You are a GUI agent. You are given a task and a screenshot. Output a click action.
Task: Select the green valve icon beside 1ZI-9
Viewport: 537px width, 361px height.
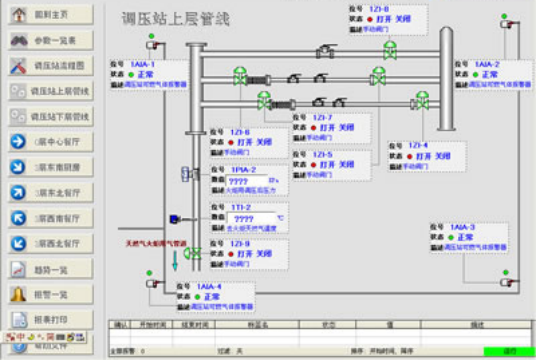click(x=192, y=253)
